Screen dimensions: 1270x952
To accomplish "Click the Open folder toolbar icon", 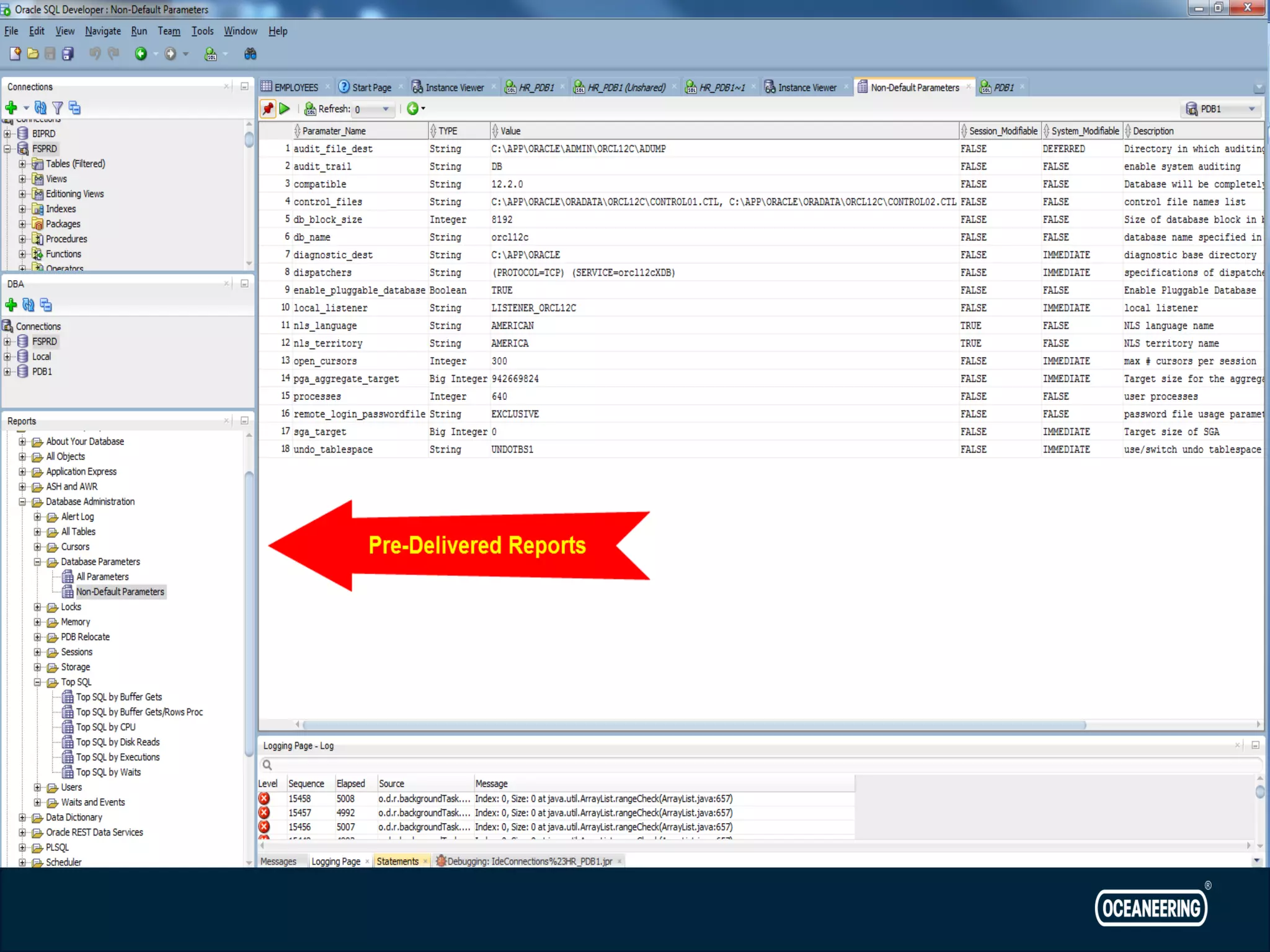I will tap(33, 55).
